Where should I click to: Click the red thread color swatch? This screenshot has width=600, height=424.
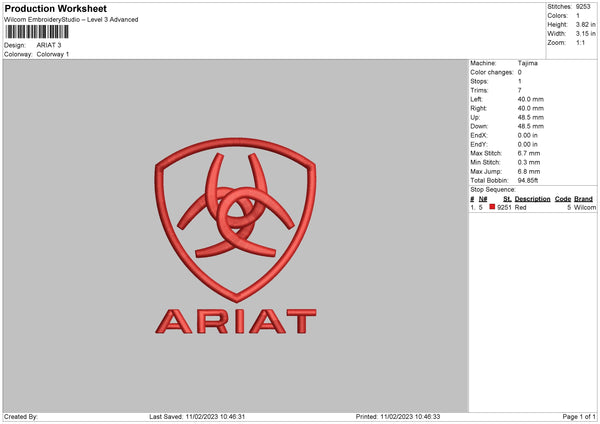[x=492, y=207]
